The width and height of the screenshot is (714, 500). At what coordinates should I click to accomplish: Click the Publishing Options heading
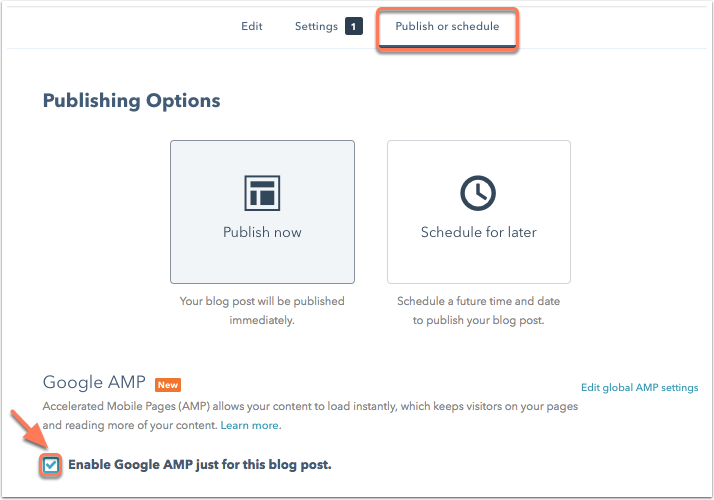(x=132, y=101)
